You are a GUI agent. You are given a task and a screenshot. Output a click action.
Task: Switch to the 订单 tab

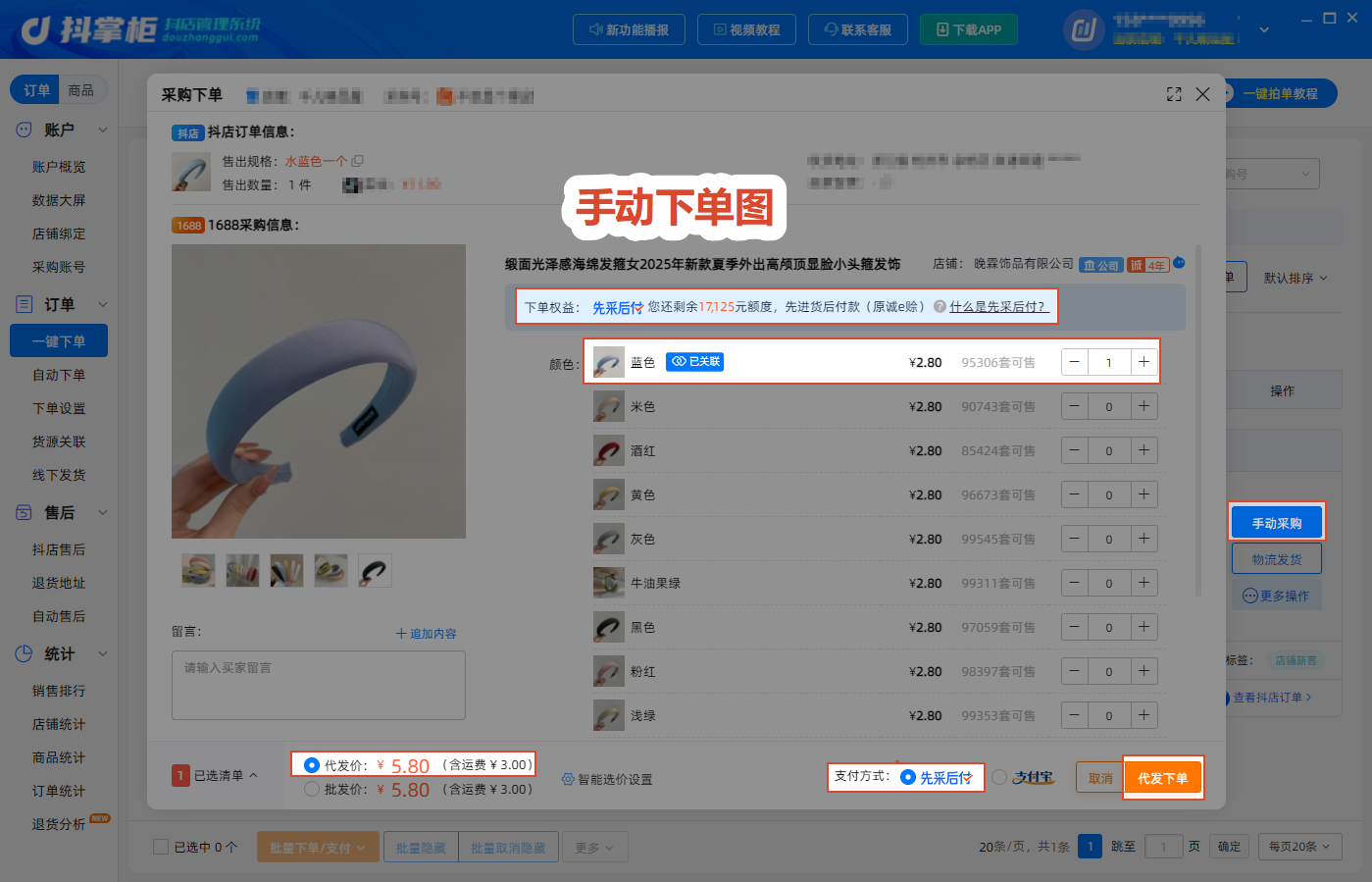coord(36,90)
